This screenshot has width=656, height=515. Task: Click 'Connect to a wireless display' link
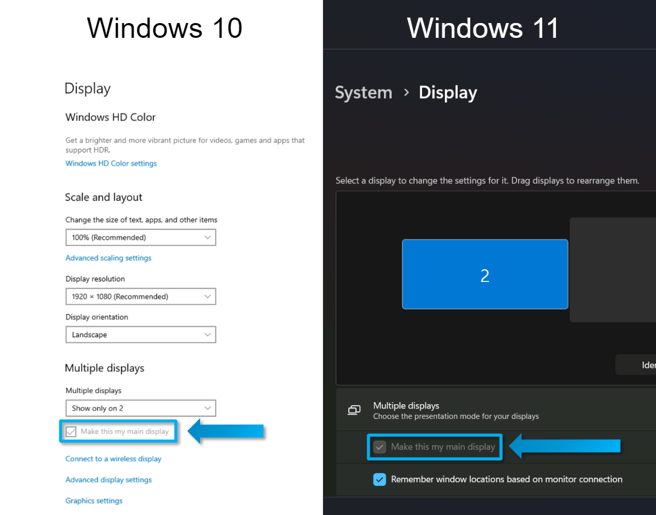[x=113, y=459]
